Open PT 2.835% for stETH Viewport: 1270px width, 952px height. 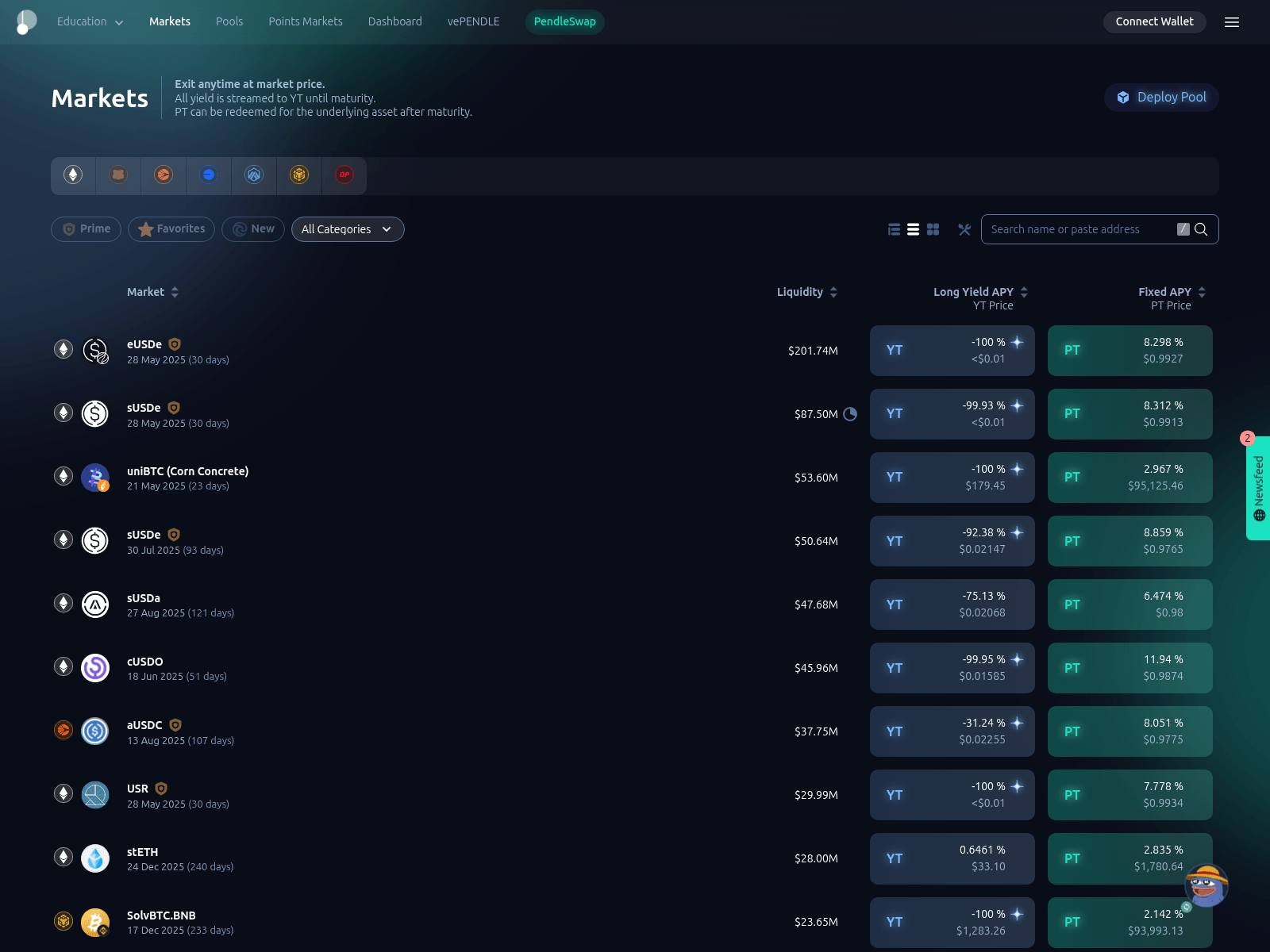point(1130,858)
